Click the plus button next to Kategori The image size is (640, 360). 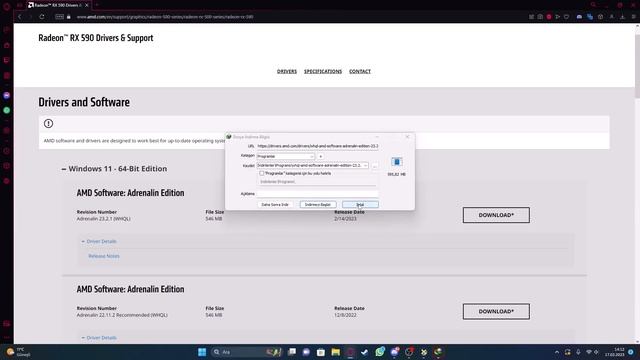click(320, 156)
